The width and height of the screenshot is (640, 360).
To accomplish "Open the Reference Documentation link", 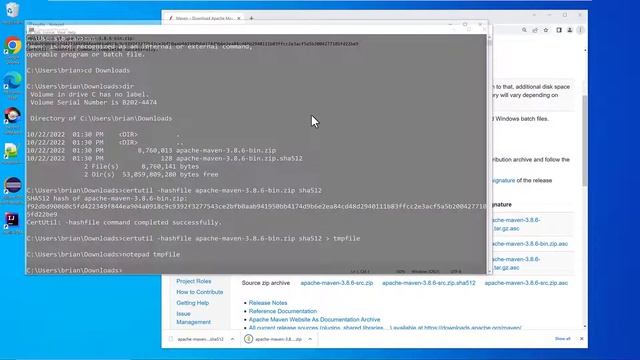I will click(282, 311).
